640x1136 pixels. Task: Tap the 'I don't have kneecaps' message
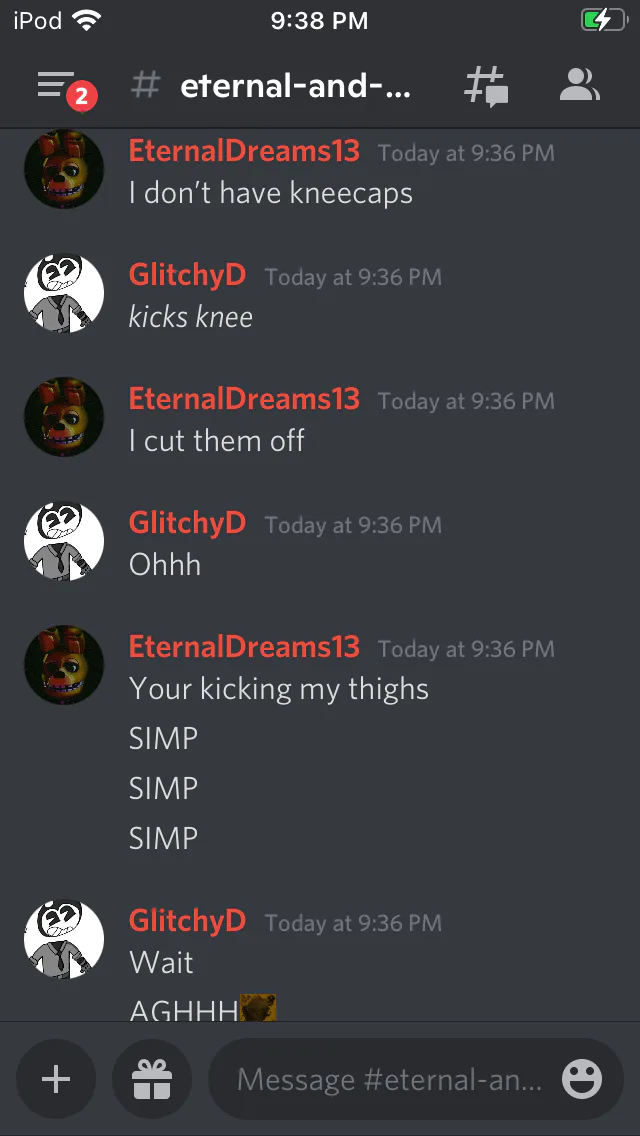[x=271, y=193]
